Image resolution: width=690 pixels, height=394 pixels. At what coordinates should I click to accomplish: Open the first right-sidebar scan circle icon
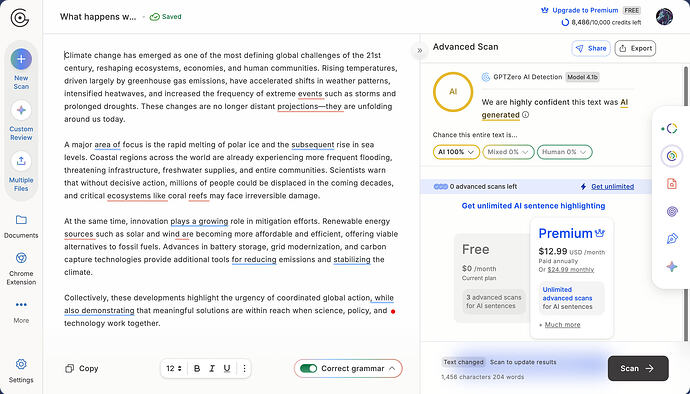point(672,129)
